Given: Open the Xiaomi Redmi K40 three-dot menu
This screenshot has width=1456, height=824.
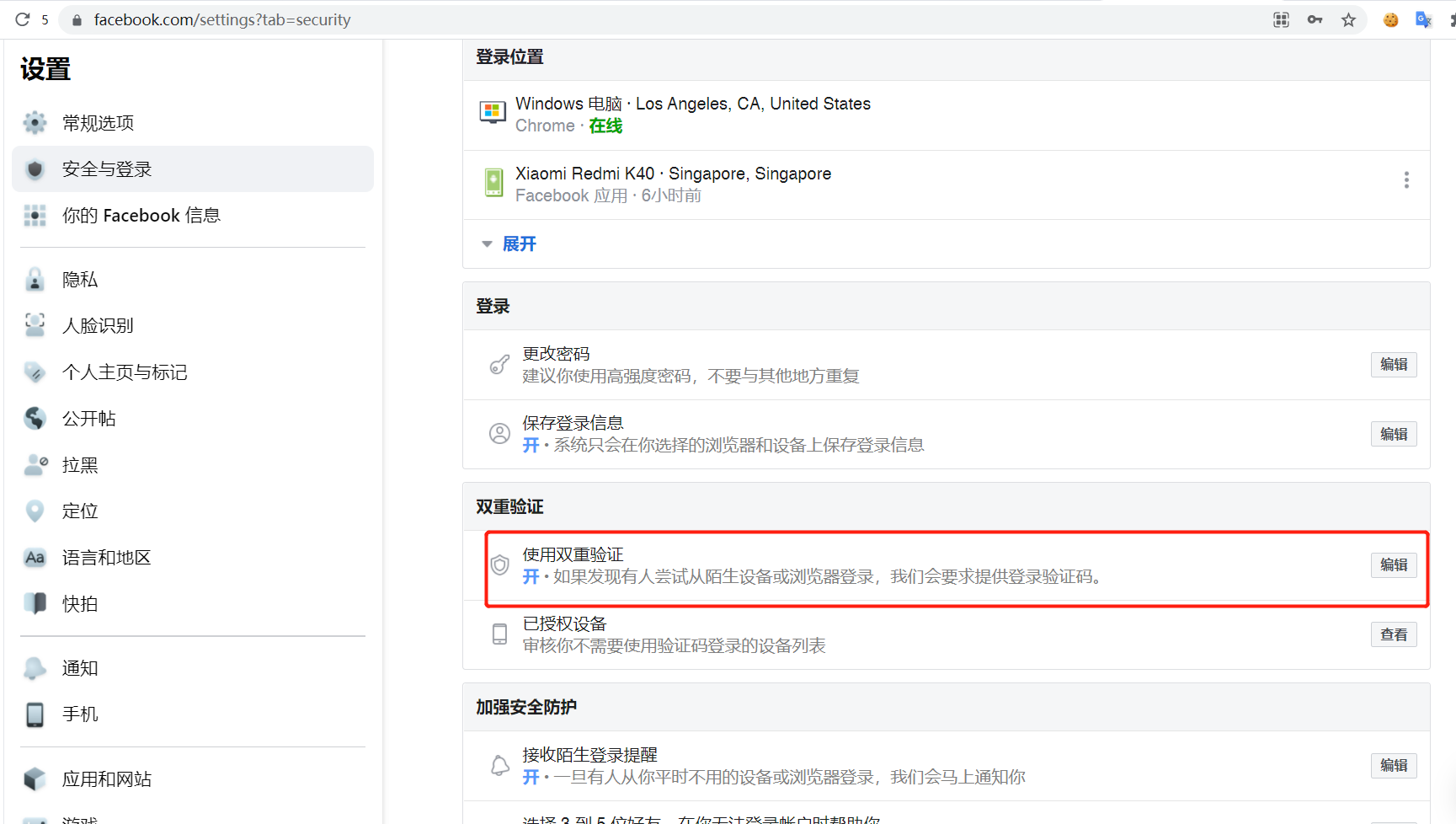Looking at the screenshot, I should coord(1406,180).
